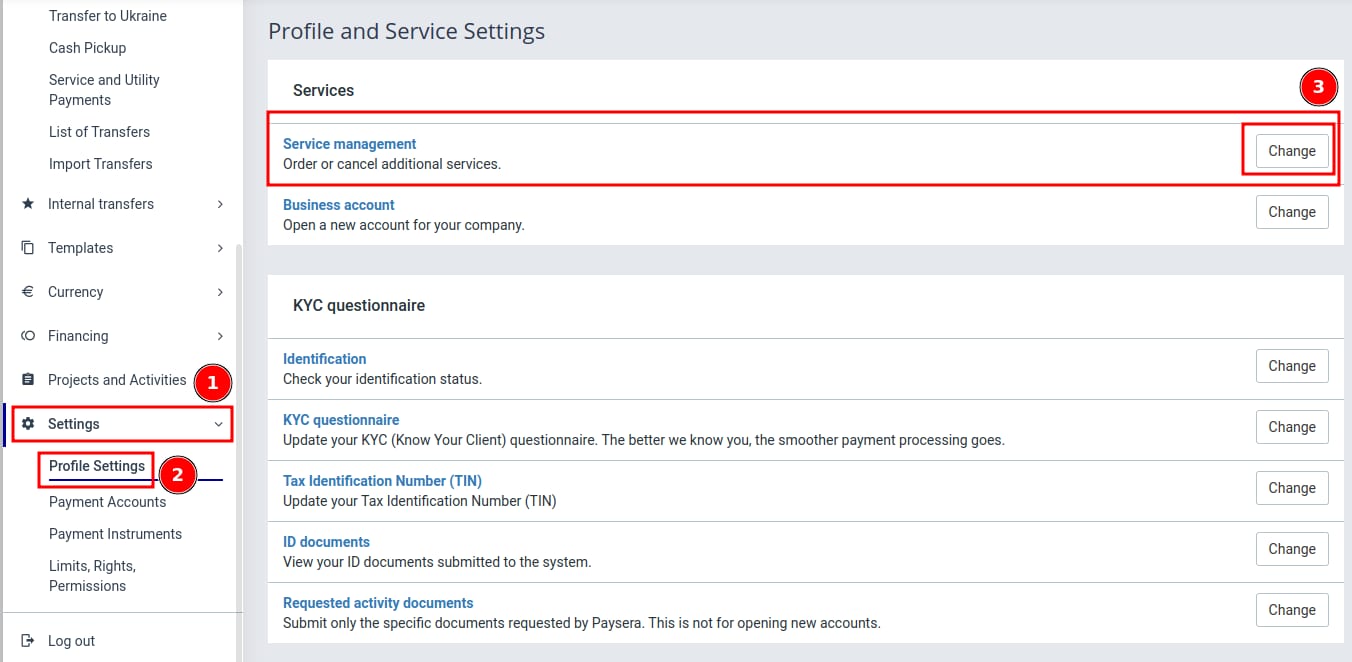1352x662 pixels.
Task: Click the Templates copy icon
Action: click(28, 248)
